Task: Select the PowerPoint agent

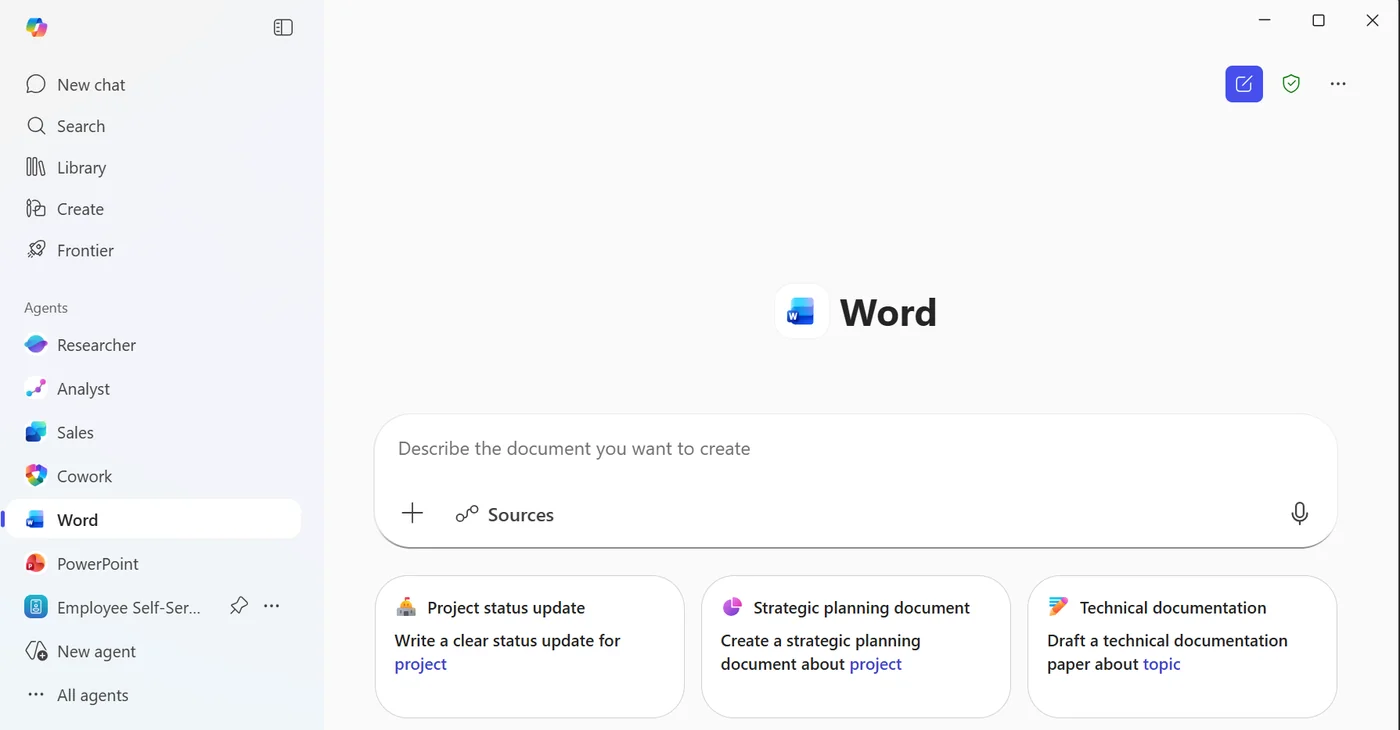Action: (152, 564)
